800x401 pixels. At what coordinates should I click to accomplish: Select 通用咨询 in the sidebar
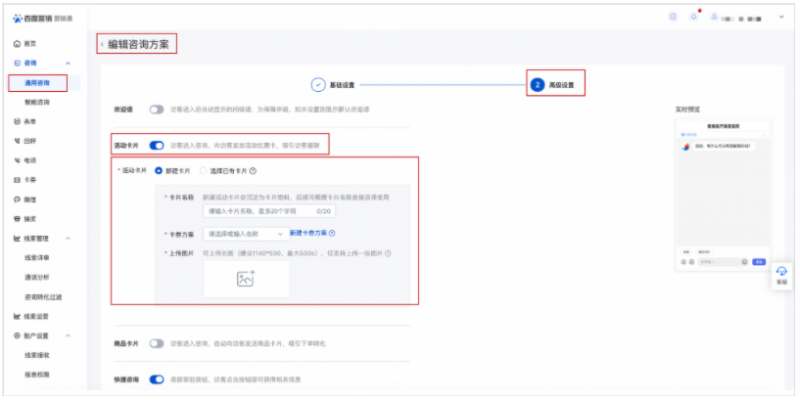coord(38,83)
